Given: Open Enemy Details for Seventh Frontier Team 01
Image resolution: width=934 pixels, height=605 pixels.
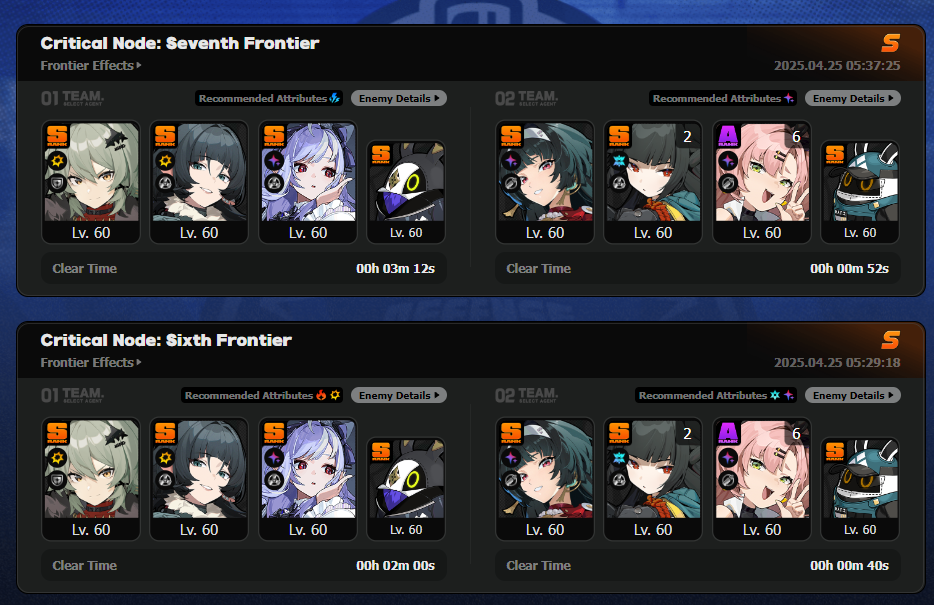Looking at the screenshot, I should click(x=398, y=98).
